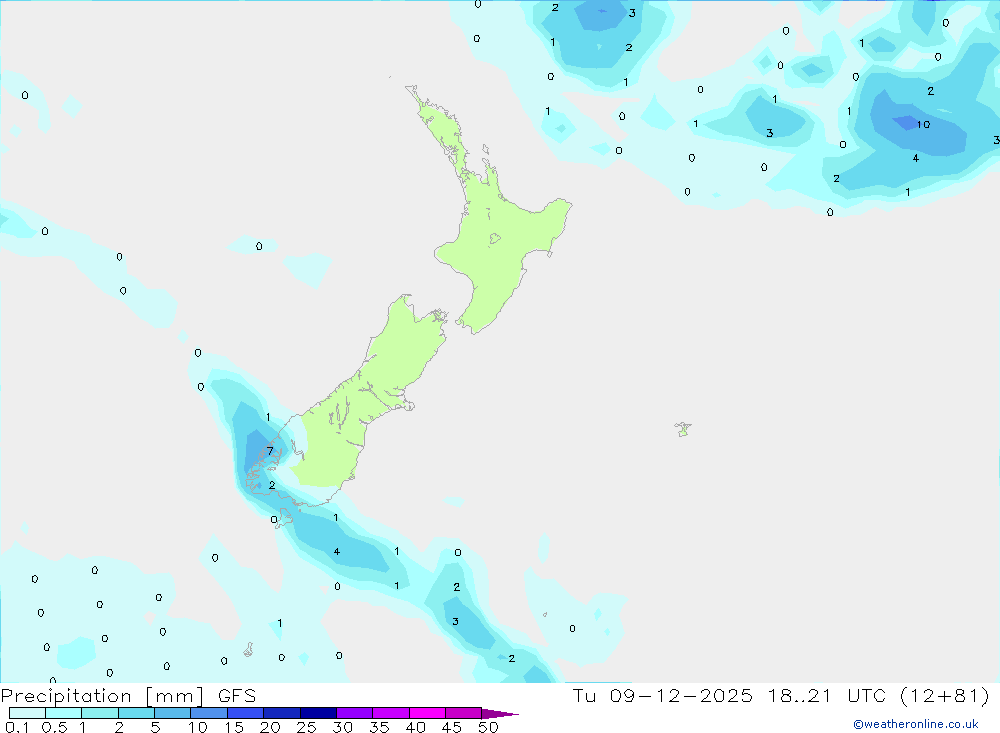The width and height of the screenshot is (1000, 733).
Task: Click the '(12+81)' forecast run label
Action: pyautogui.click(x=945, y=695)
